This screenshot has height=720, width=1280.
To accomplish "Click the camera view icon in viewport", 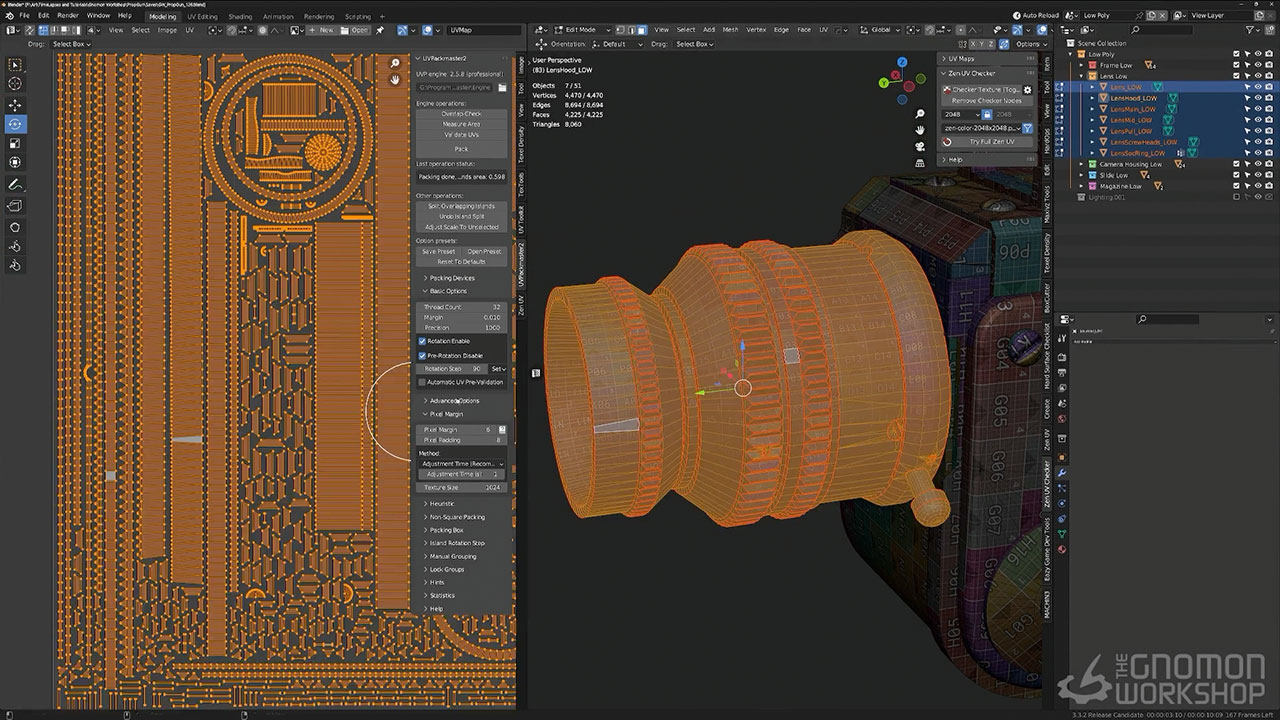I will 919,146.
